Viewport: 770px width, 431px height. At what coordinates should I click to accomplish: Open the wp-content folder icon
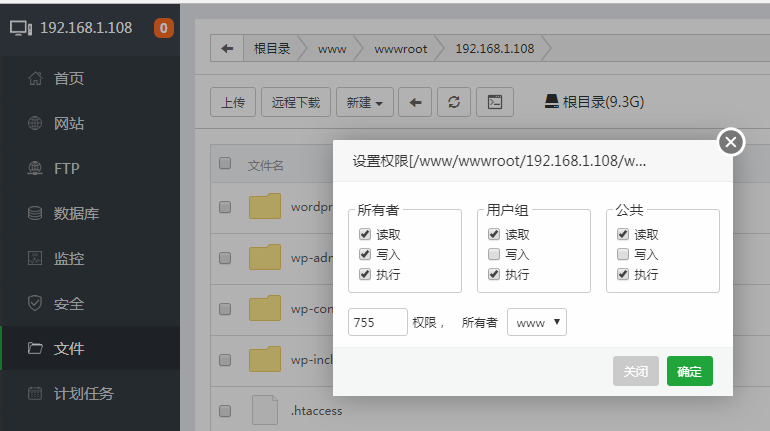click(265, 308)
